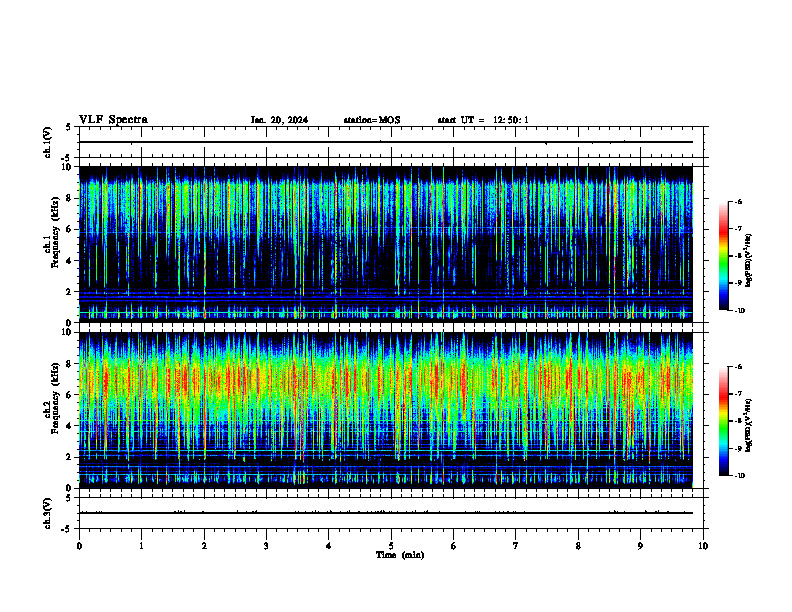Click the ch.1 colorbar log(PSD) label
792x612 pixels.
[x=749, y=261]
